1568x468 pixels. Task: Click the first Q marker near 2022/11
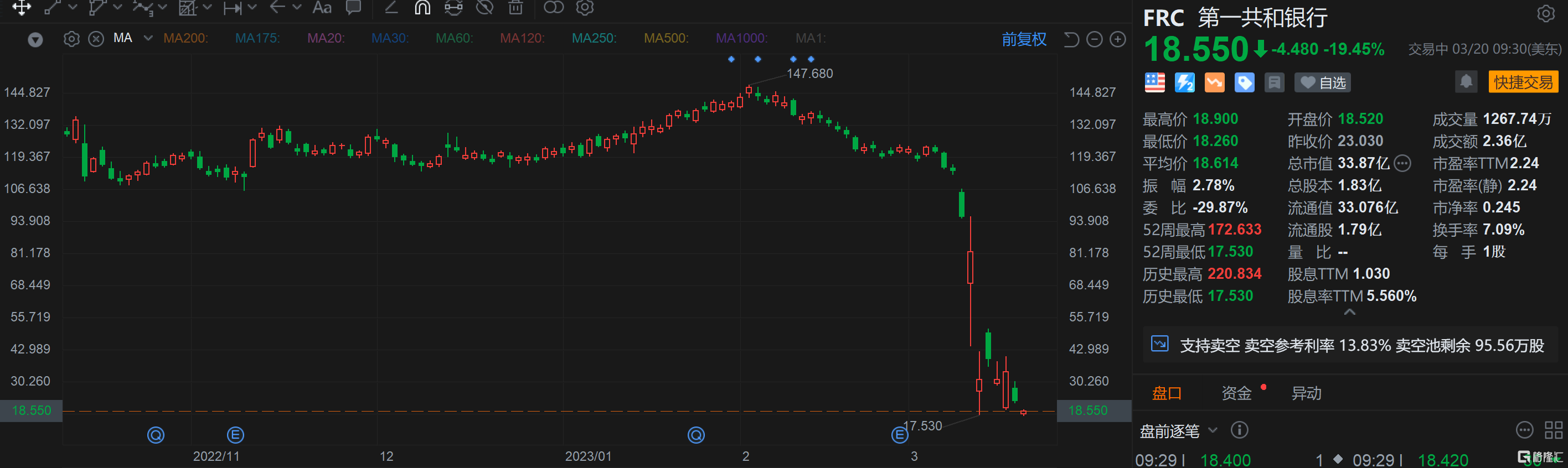pyautogui.click(x=156, y=435)
